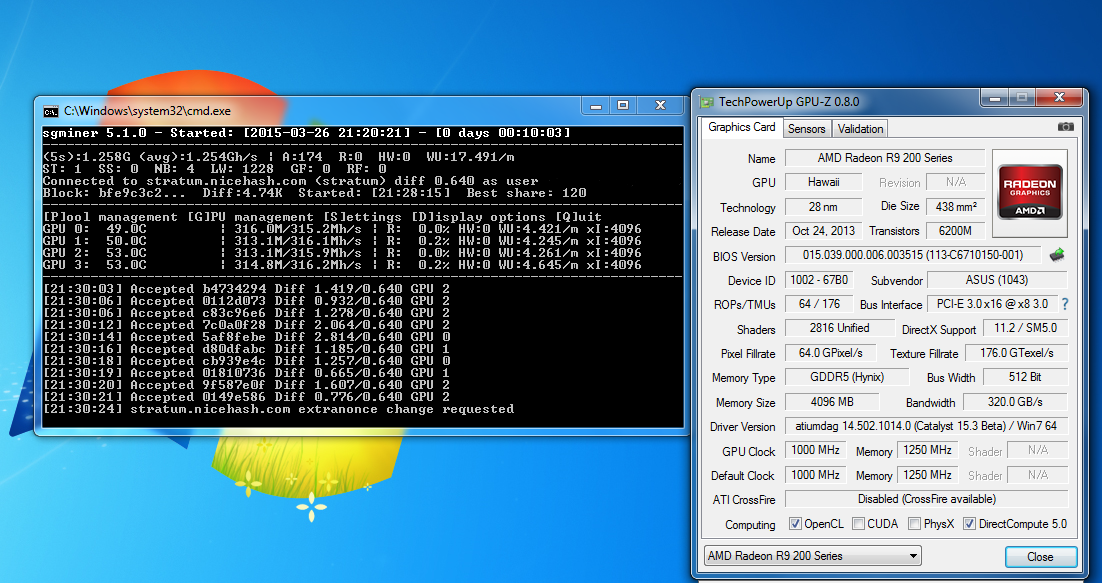The image size is (1102, 583).
Task: Click the DirectX Support field 11.2 / SM5.0
Action: pyautogui.click(x=1025, y=328)
